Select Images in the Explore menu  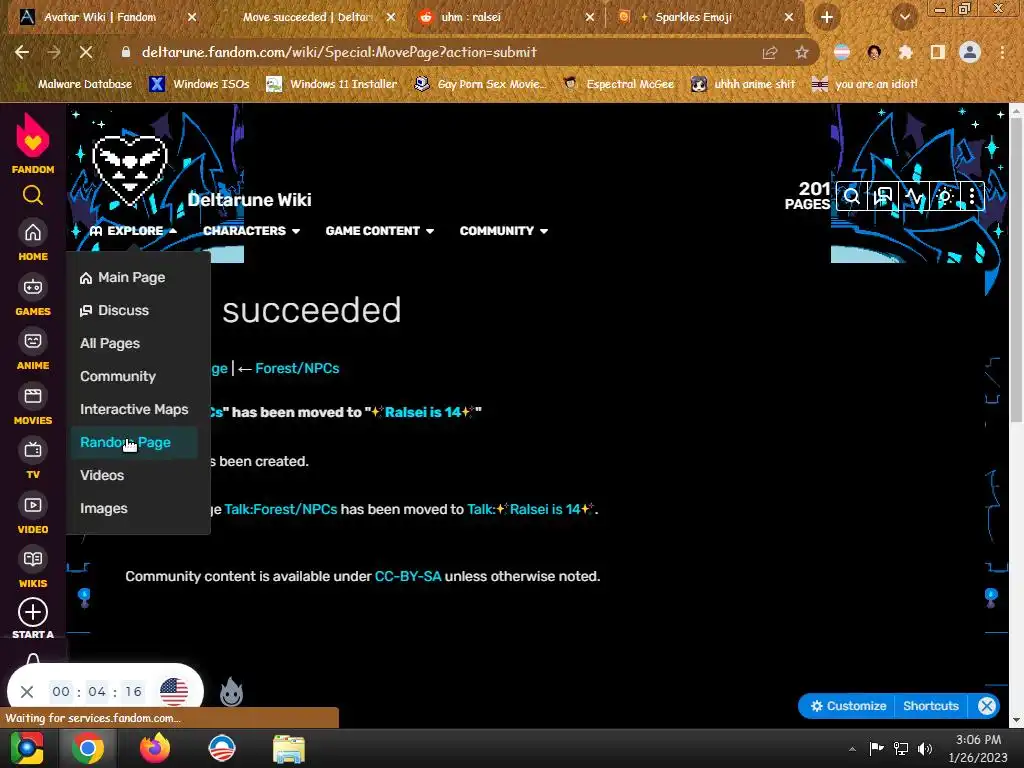[x=103, y=508]
